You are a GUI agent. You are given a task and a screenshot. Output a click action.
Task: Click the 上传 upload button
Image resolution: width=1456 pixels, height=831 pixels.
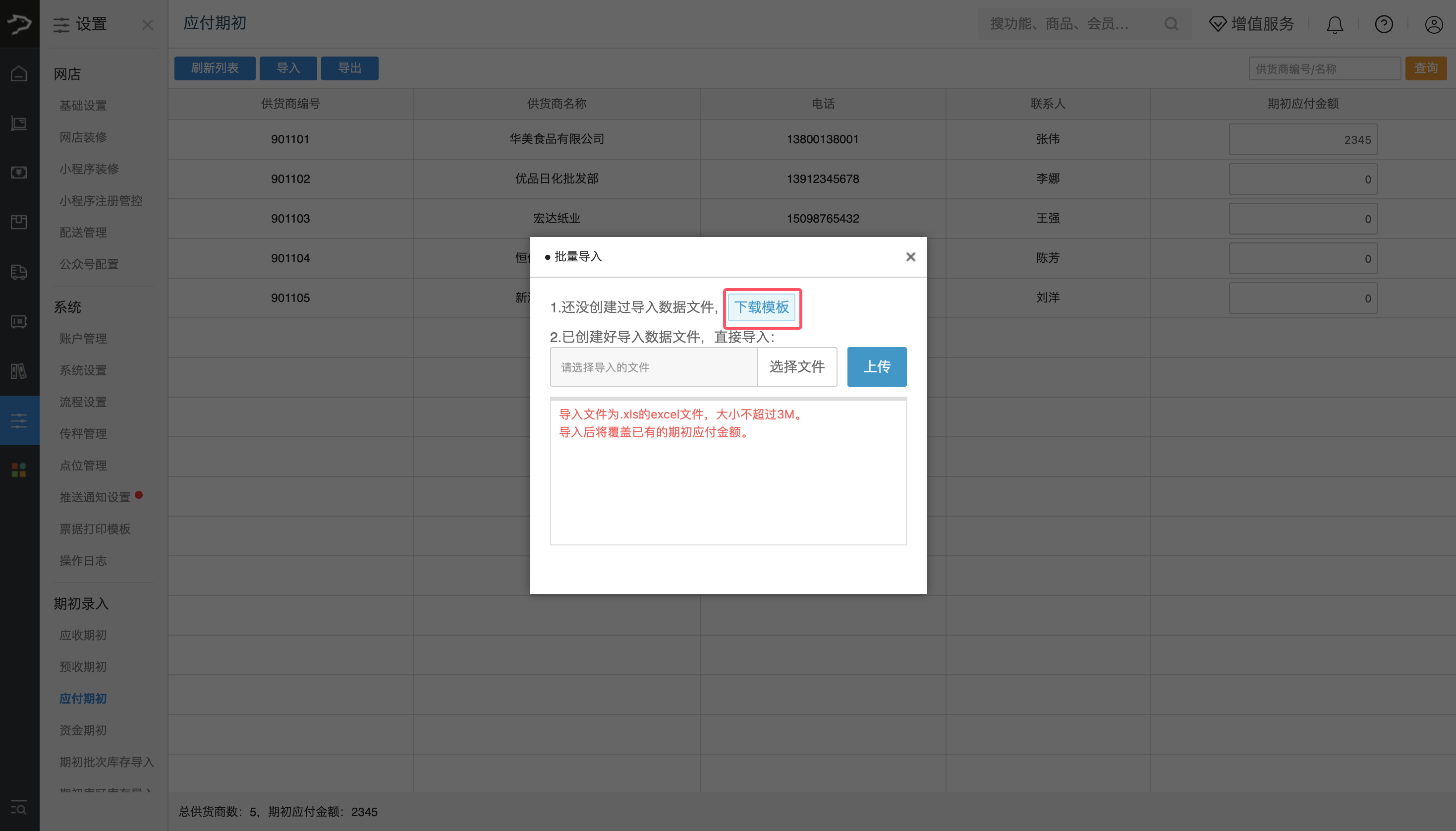tap(877, 366)
